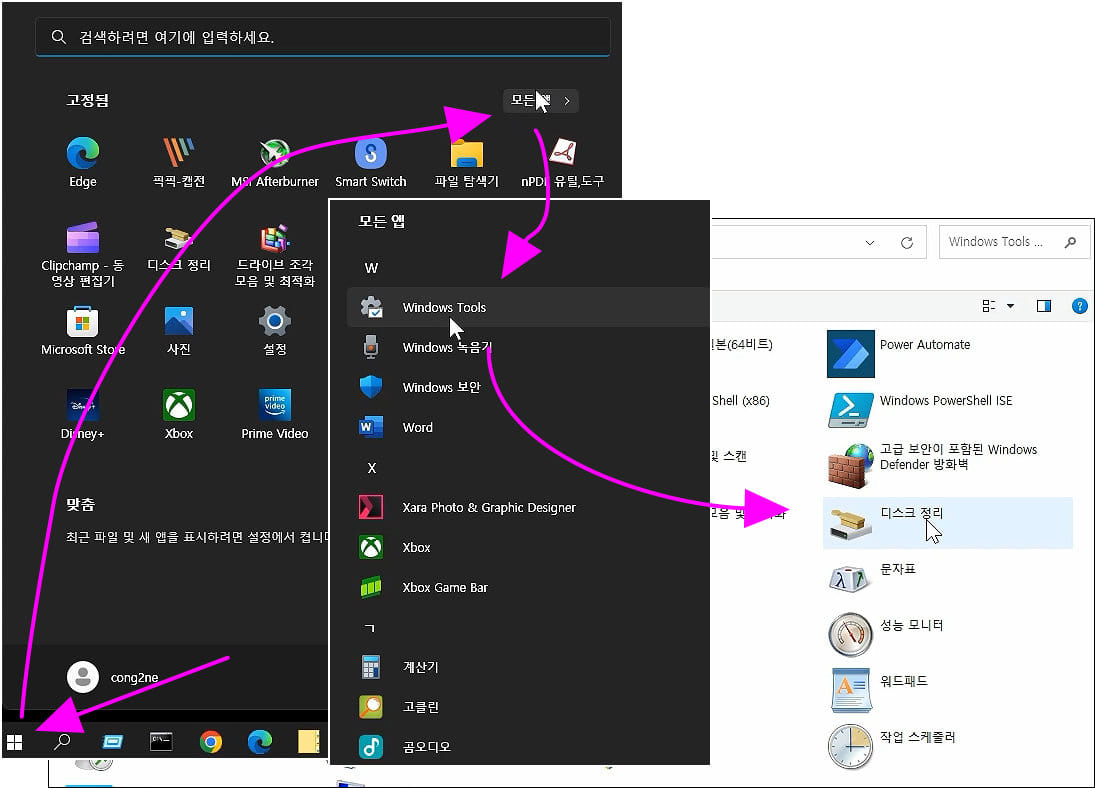Click the taskbar search icon

pyautogui.click(x=62, y=742)
